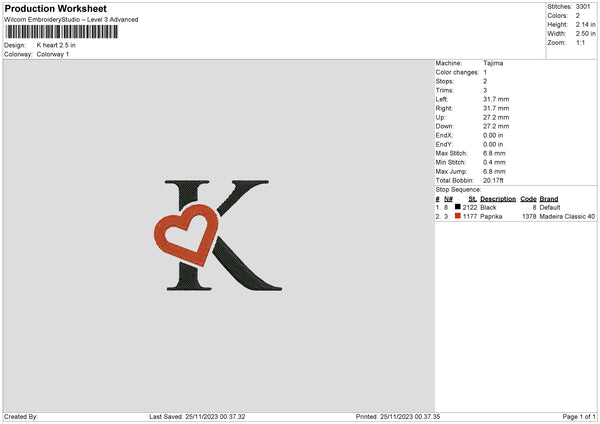Click the EndX value 0.00 in
This screenshot has width=600, height=424.
pos(493,135)
